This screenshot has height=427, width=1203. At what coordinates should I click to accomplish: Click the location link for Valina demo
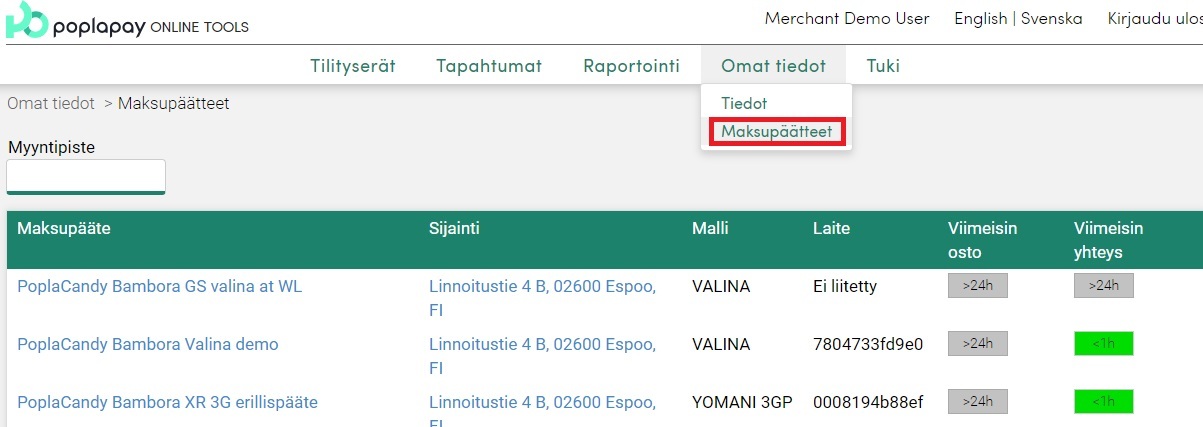(x=542, y=344)
